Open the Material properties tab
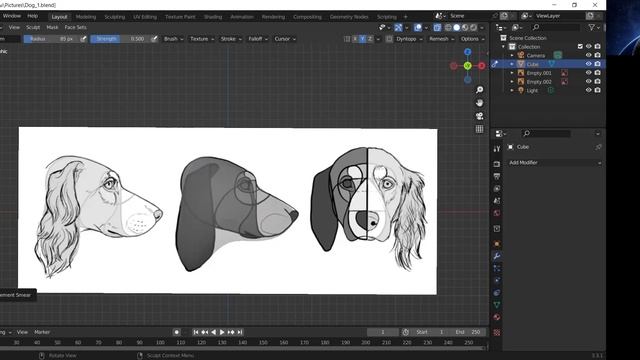This screenshot has height=360, width=640. coord(497,317)
